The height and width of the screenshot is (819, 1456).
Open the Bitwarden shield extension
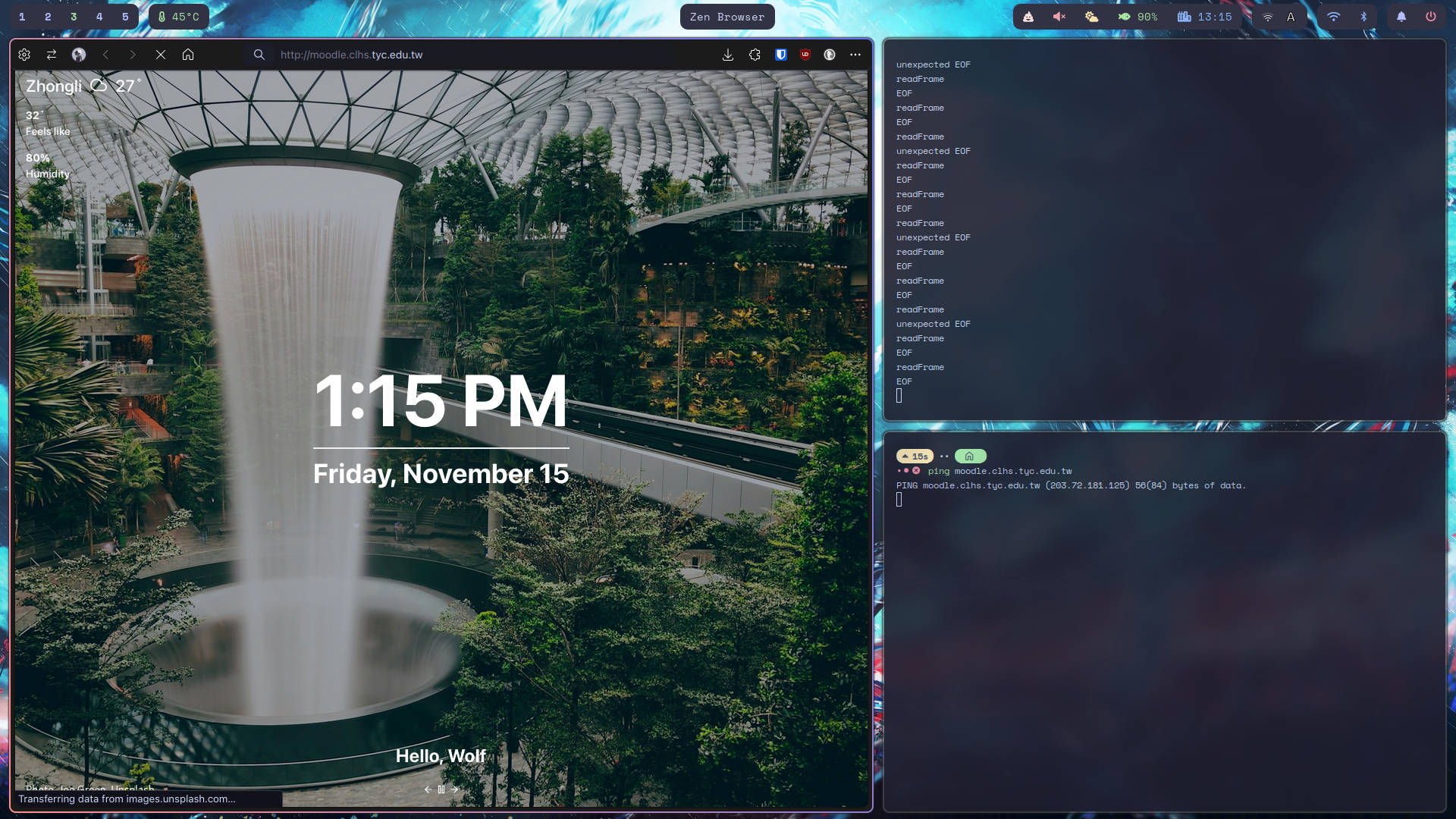coord(781,55)
